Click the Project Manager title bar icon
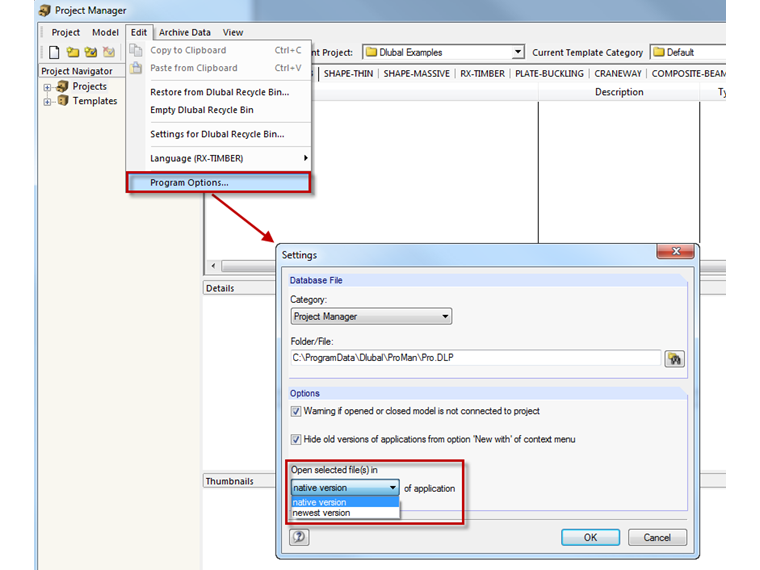The height and width of the screenshot is (570, 760). (x=45, y=10)
